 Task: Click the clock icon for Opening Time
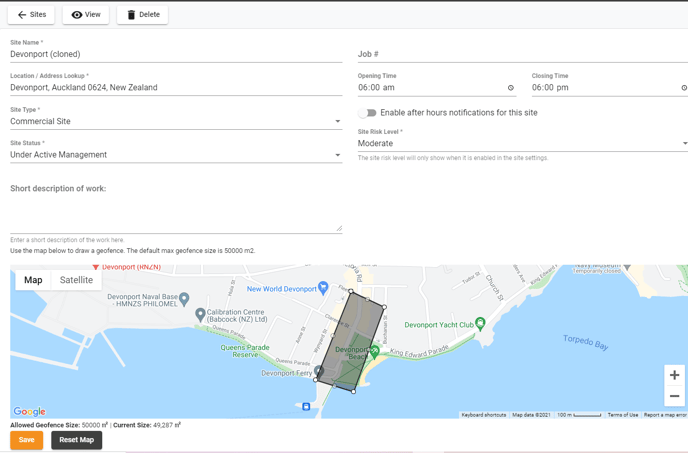coord(511,88)
